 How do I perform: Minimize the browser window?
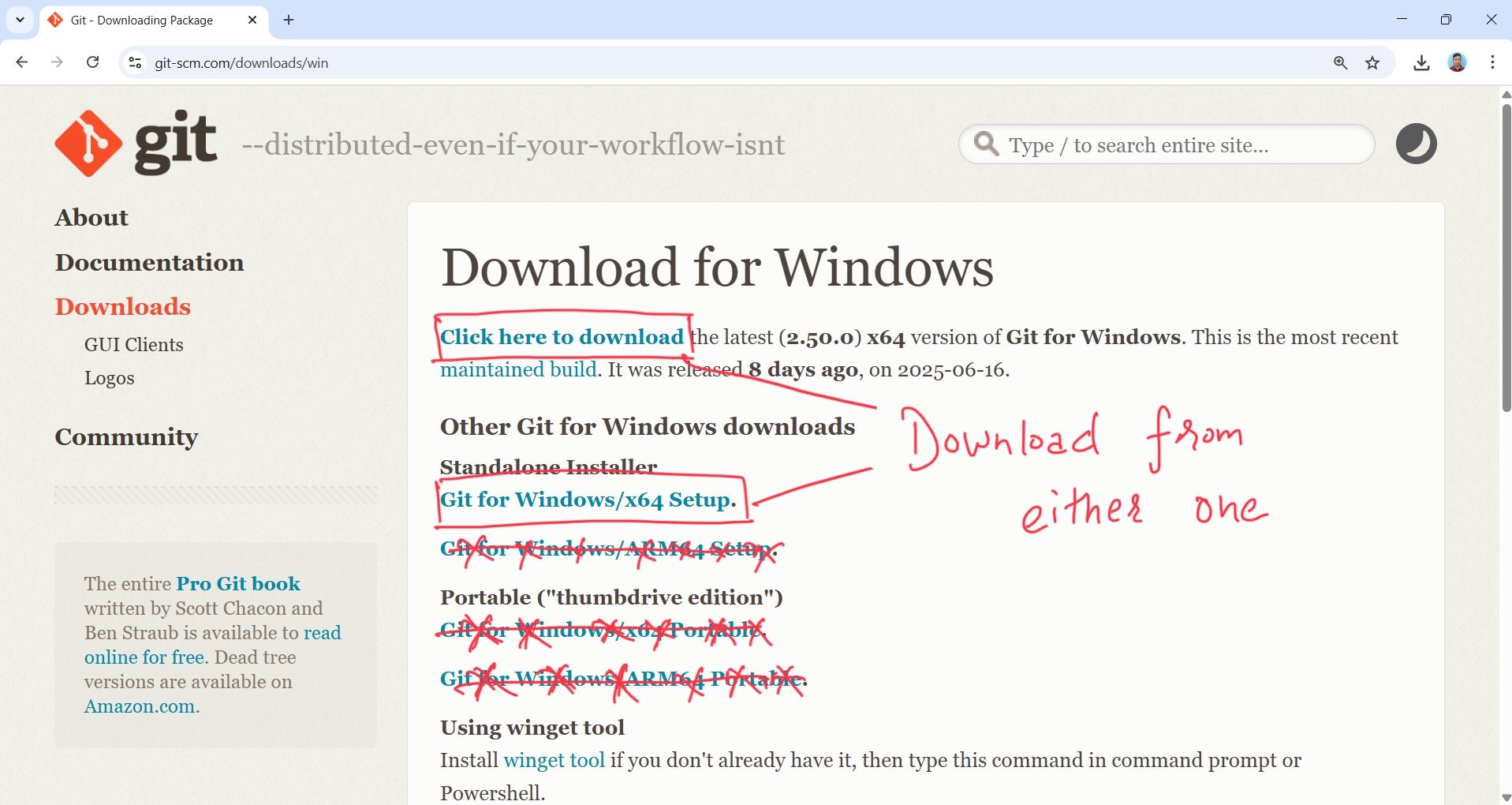(1402, 20)
